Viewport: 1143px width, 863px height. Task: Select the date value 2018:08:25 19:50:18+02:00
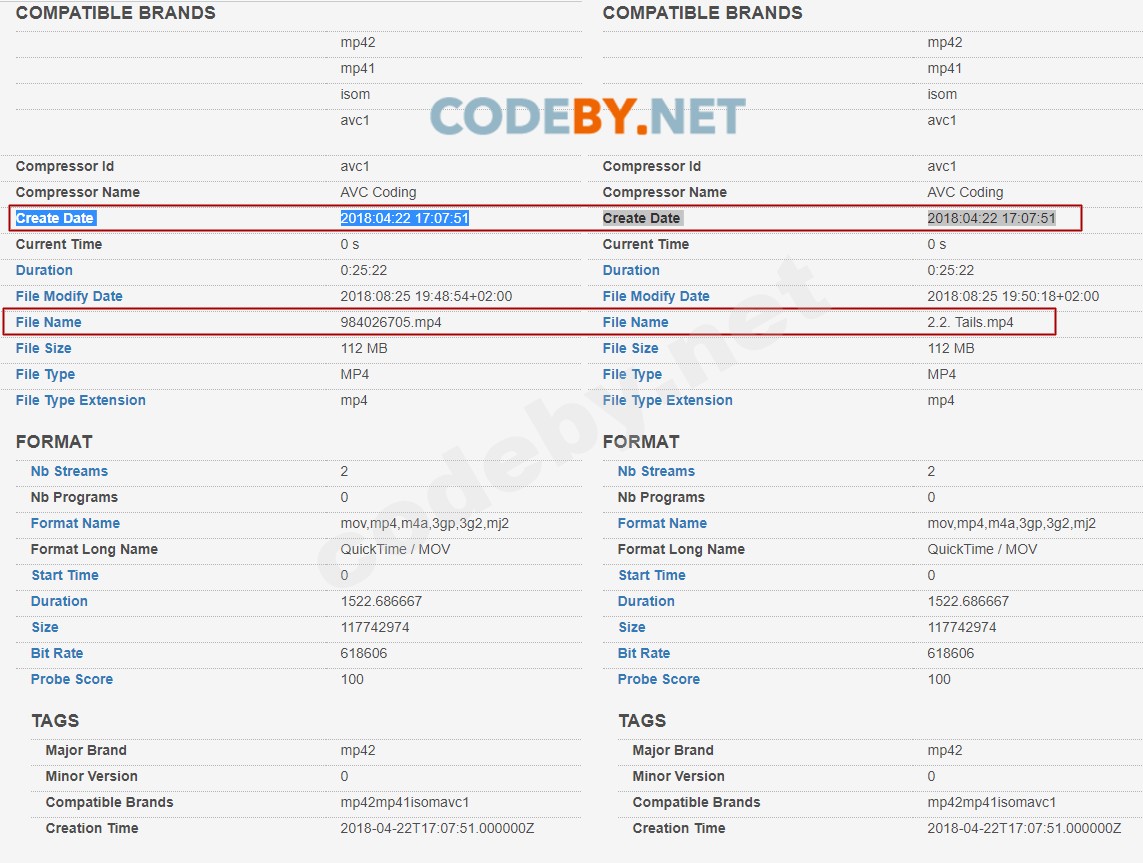[x=1013, y=297]
